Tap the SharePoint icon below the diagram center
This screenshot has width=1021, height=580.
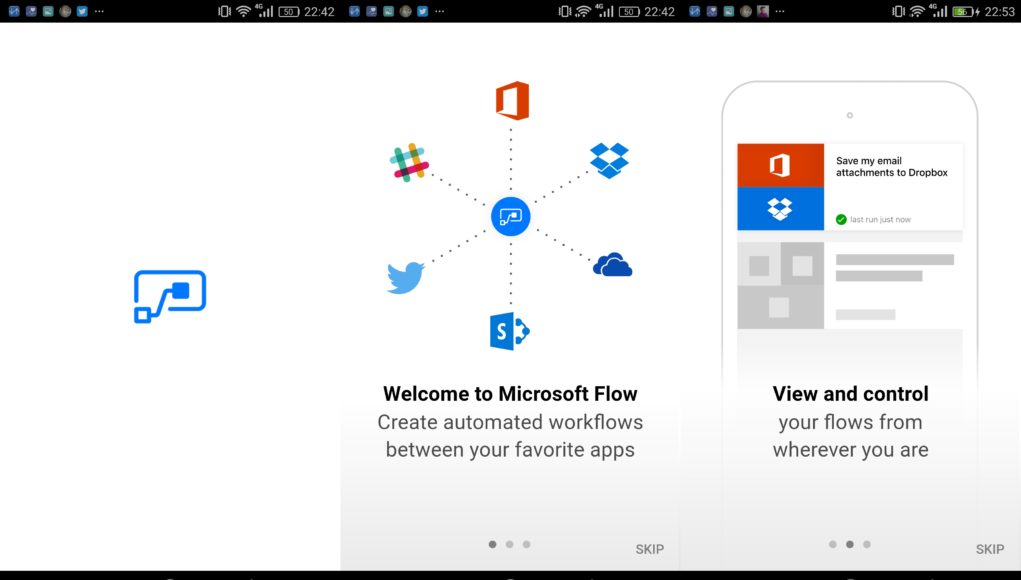(510, 331)
